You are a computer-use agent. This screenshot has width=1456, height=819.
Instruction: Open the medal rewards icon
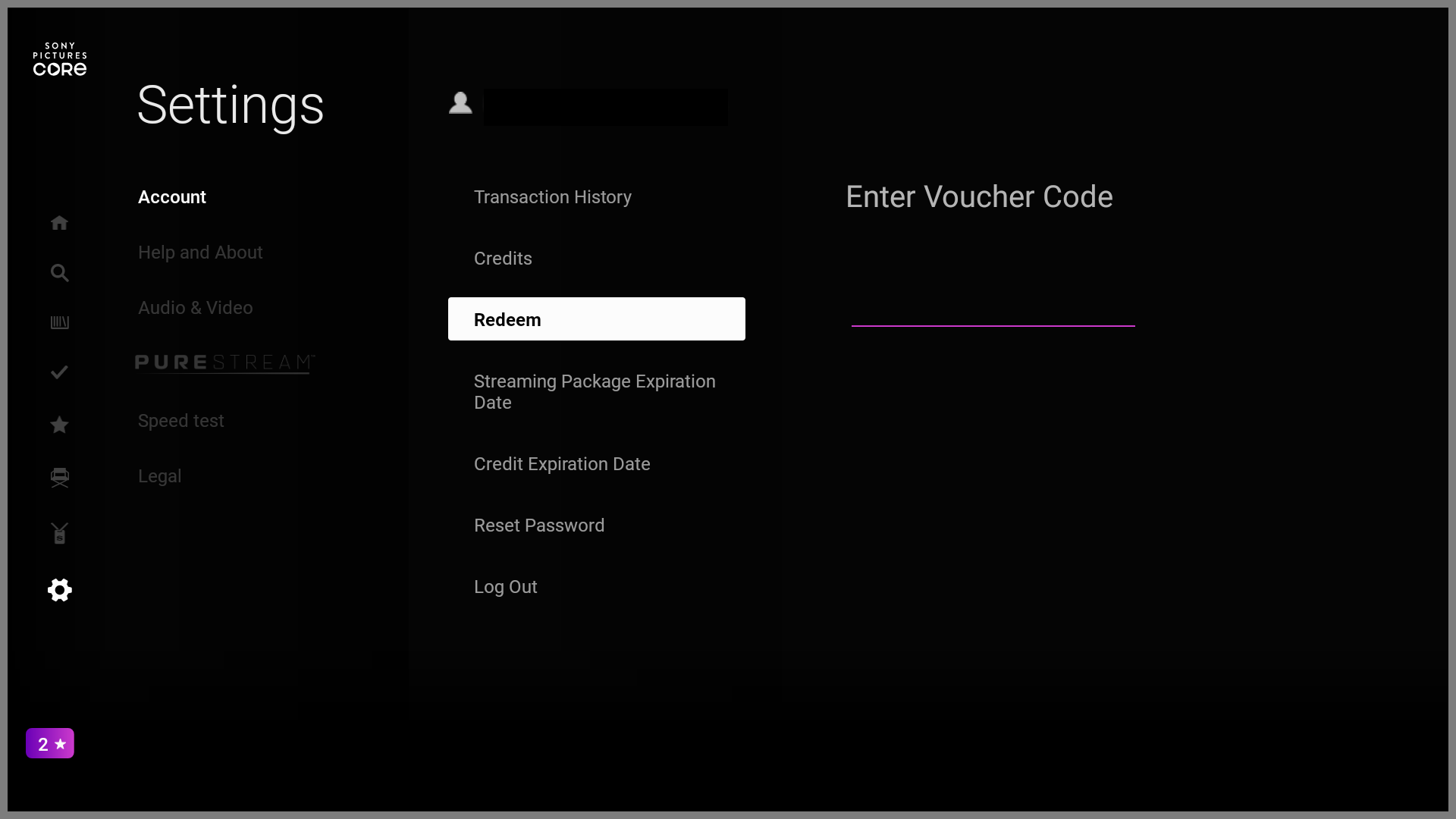coord(59,533)
